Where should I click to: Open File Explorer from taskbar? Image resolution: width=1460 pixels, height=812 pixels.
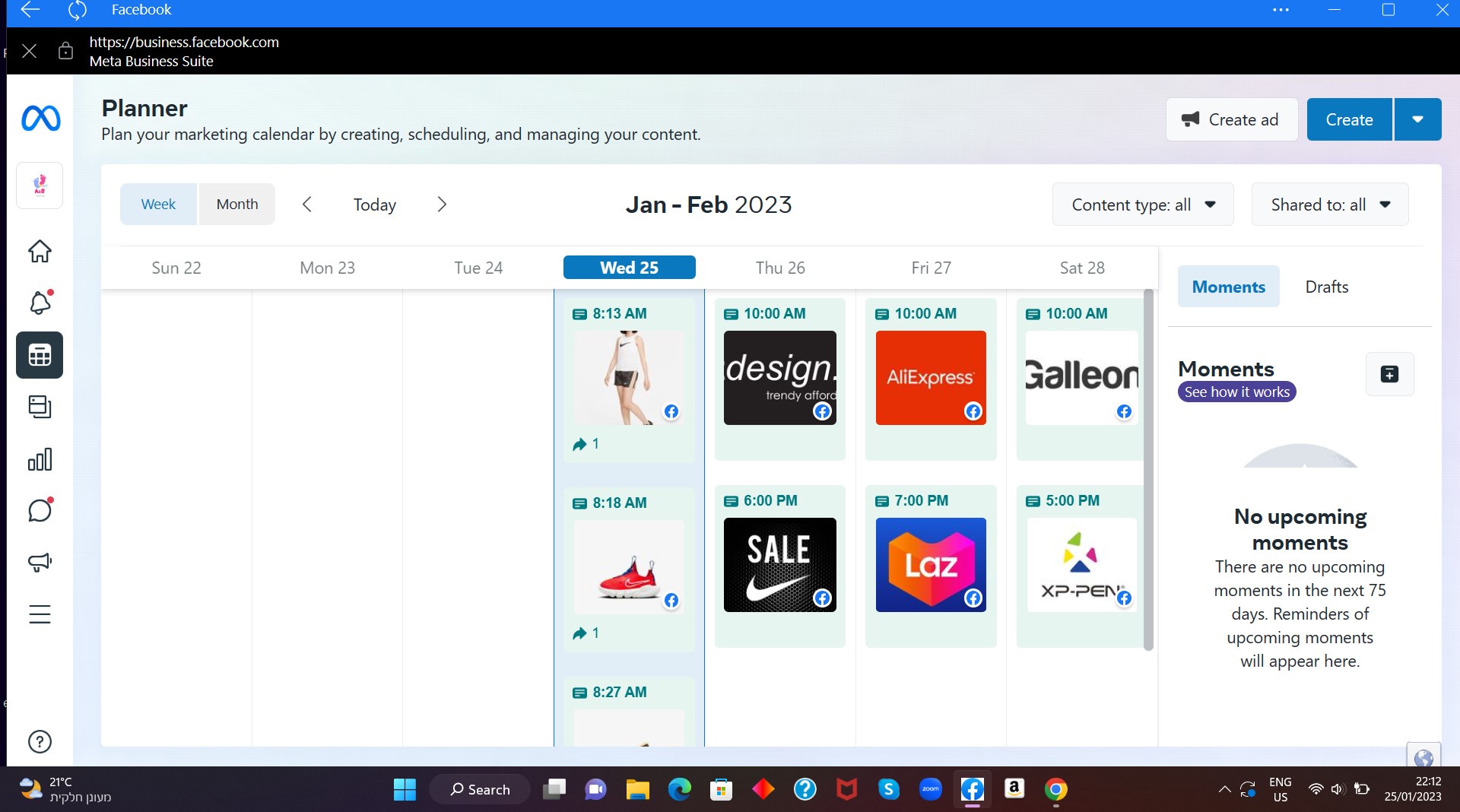[x=637, y=790]
